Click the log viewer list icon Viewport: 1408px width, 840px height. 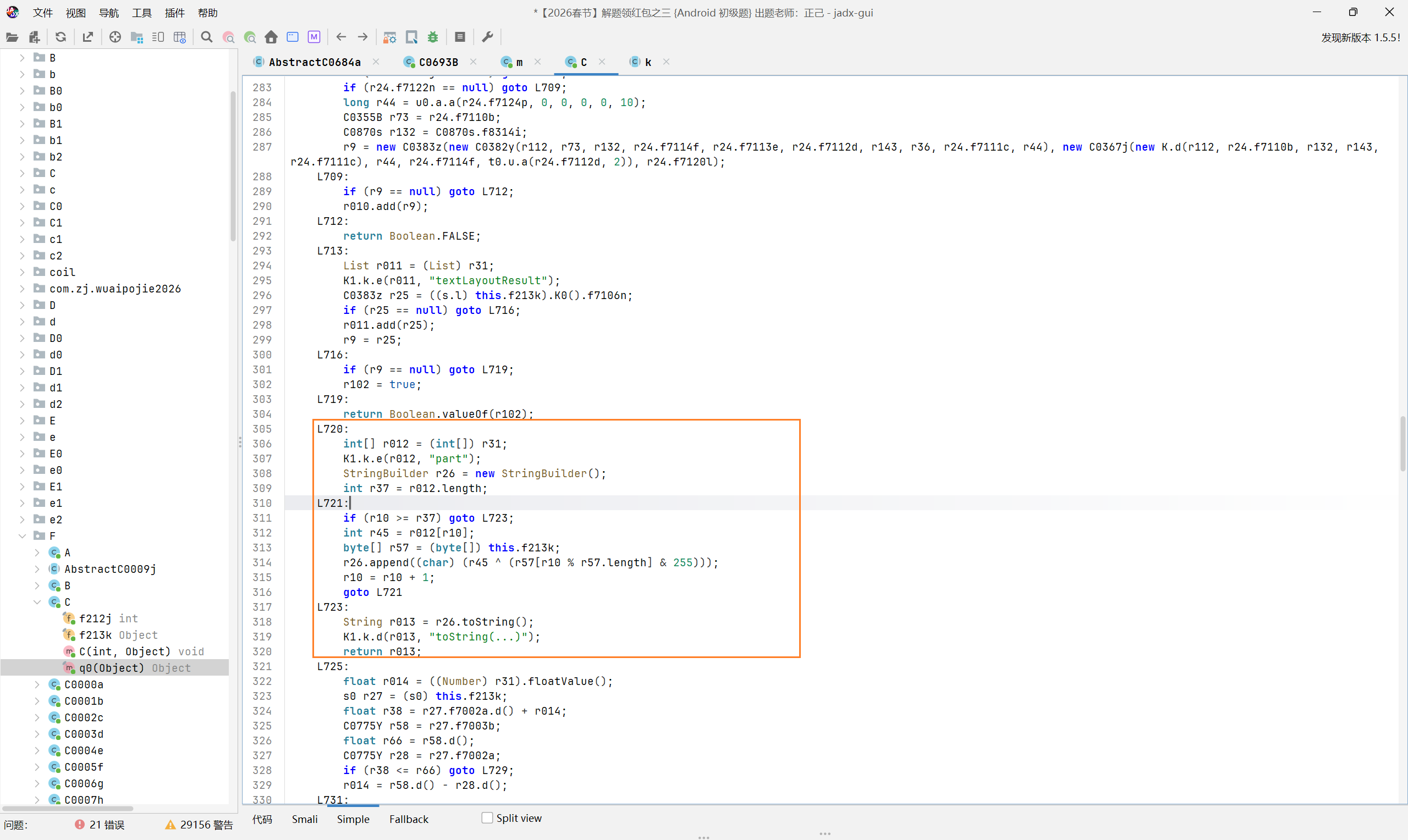460,37
